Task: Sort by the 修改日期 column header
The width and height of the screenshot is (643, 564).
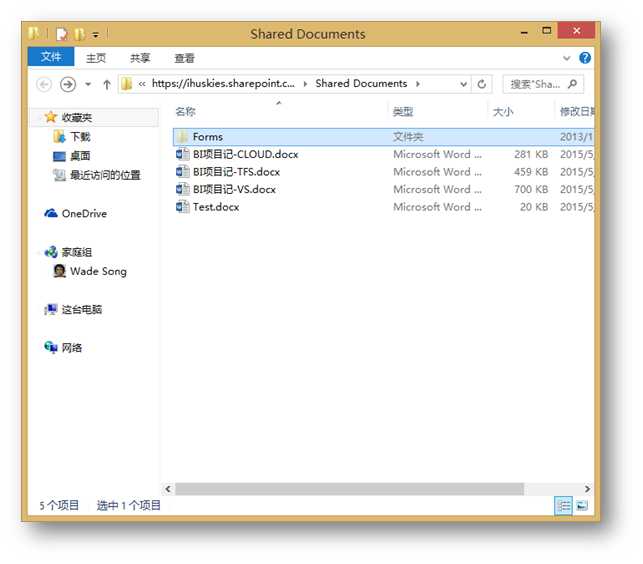Action: tap(577, 112)
